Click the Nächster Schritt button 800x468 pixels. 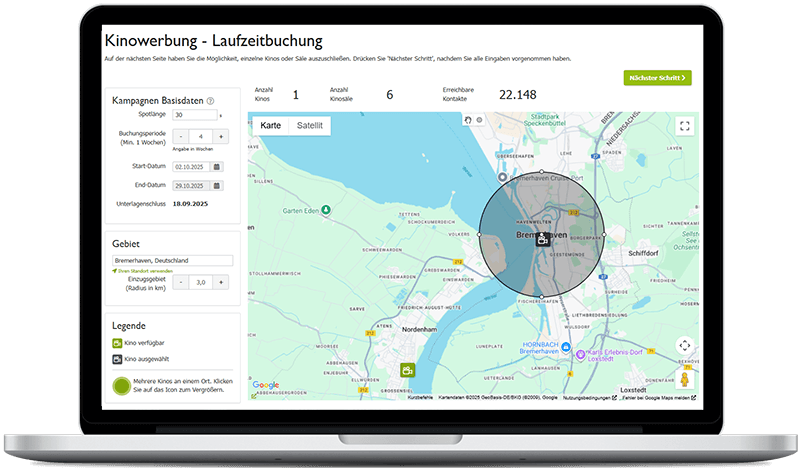point(657,78)
